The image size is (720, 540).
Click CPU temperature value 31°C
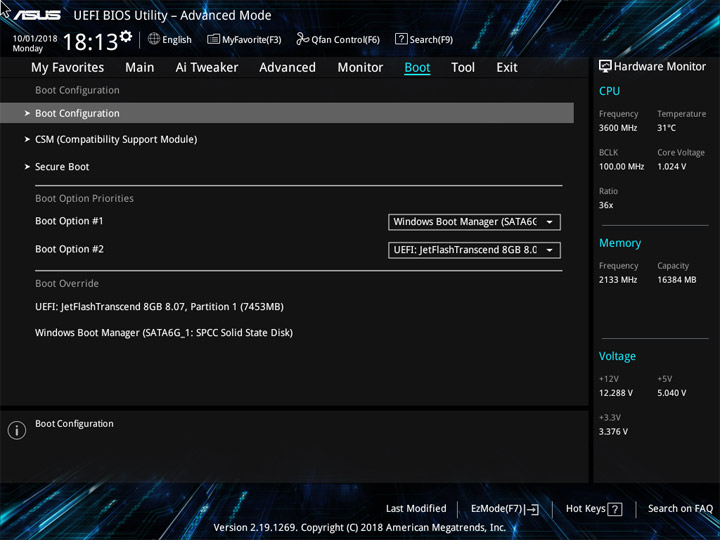(x=666, y=128)
